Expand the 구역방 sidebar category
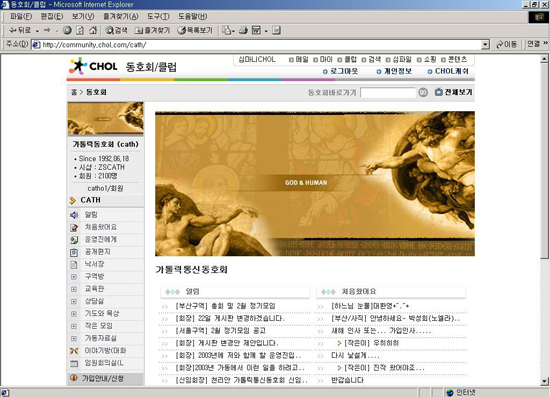Image resolution: width=550 pixels, height=397 pixels. coord(74,277)
